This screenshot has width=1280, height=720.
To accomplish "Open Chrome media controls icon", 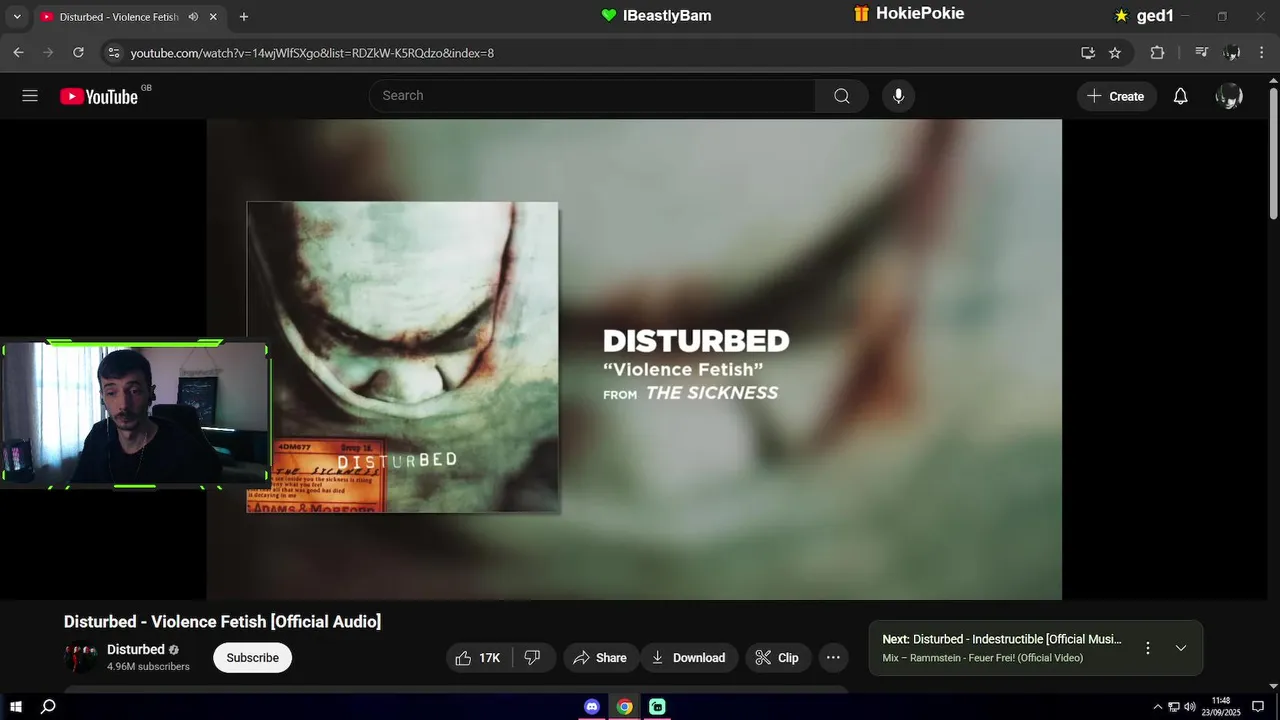I will 1202,53.
